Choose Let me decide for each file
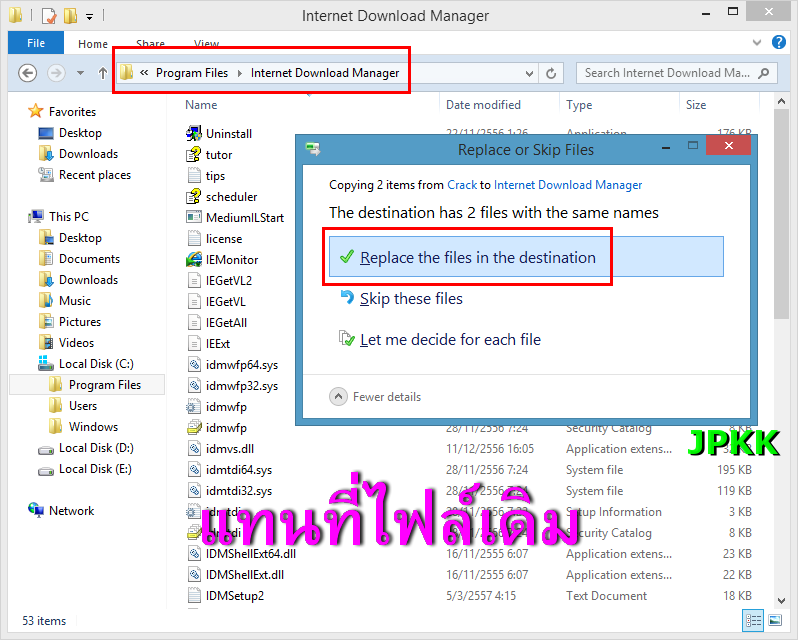The height and width of the screenshot is (640, 798). coord(440,340)
